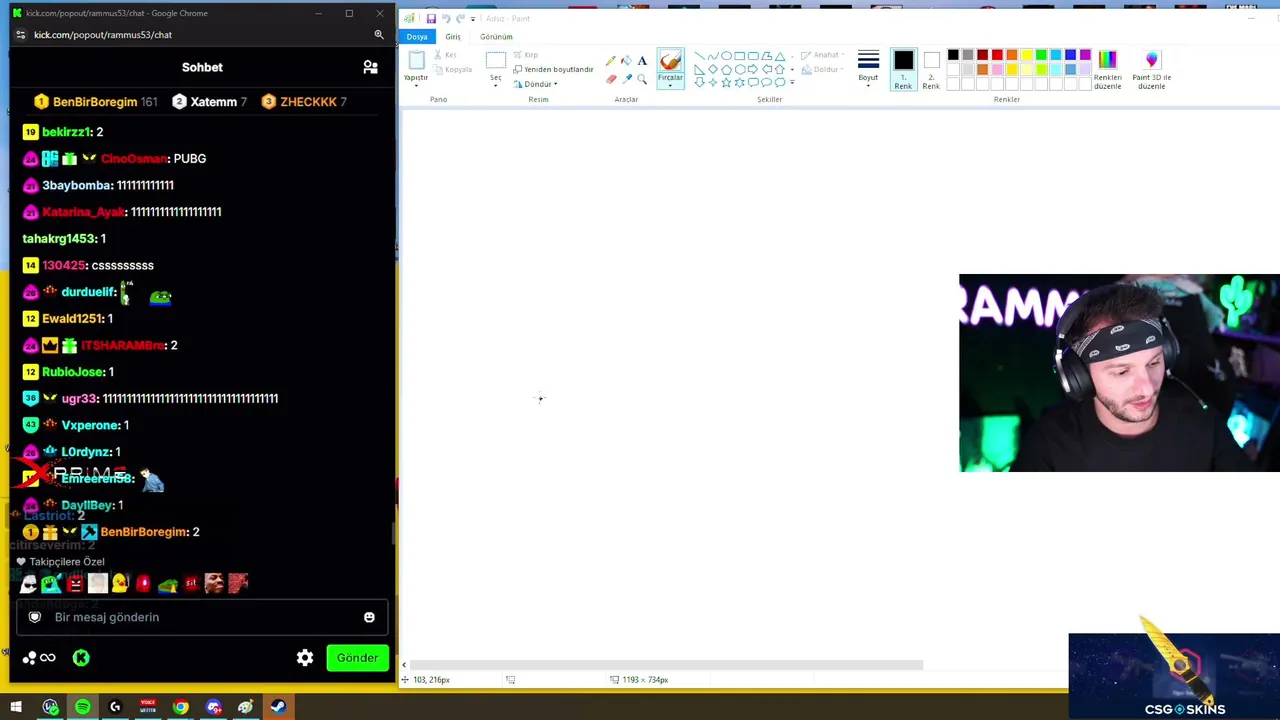
Task: Pick the purple color swatch
Action: click(1085, 55)
